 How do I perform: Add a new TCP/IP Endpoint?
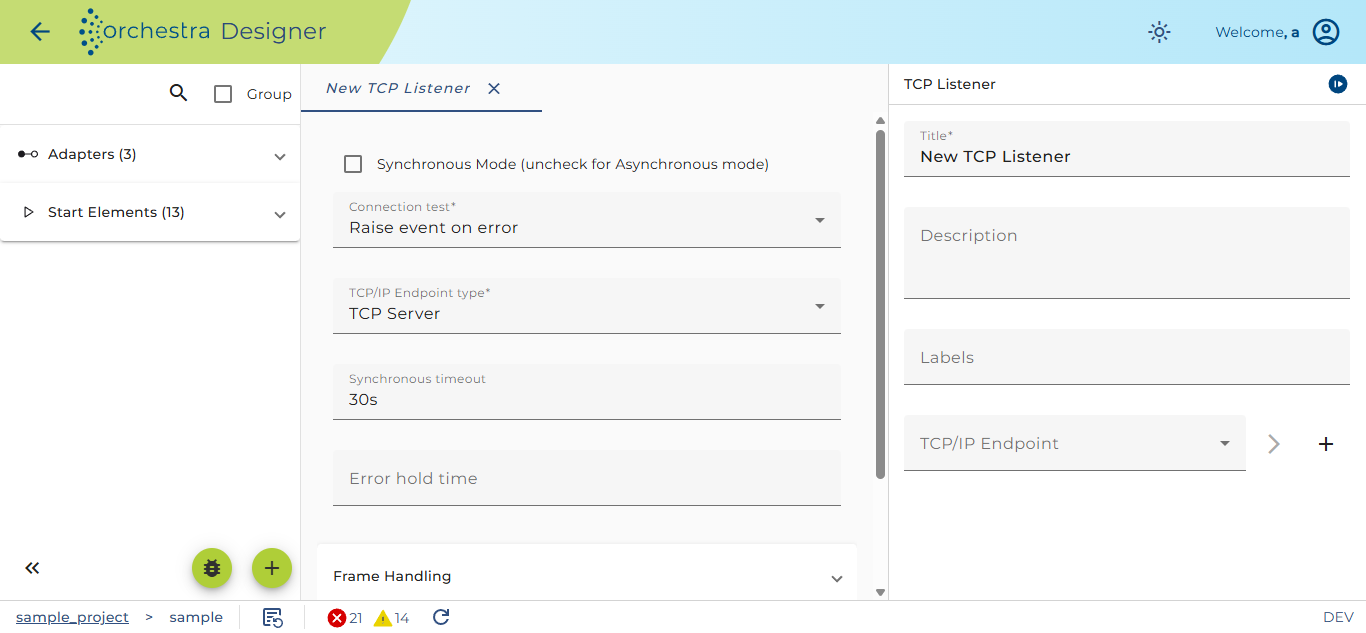[x=1326, y=444]
